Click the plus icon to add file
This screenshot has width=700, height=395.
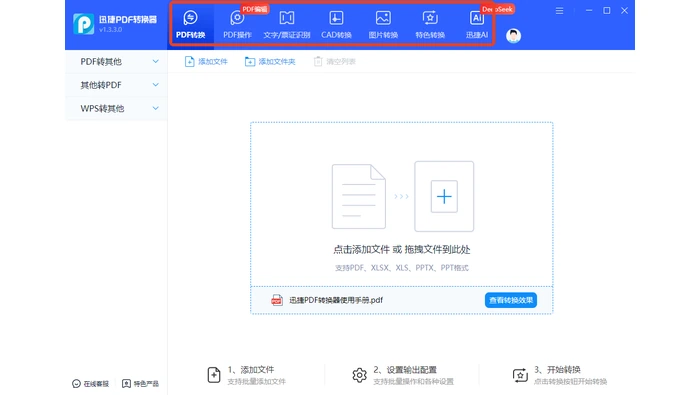coord(444,196)
